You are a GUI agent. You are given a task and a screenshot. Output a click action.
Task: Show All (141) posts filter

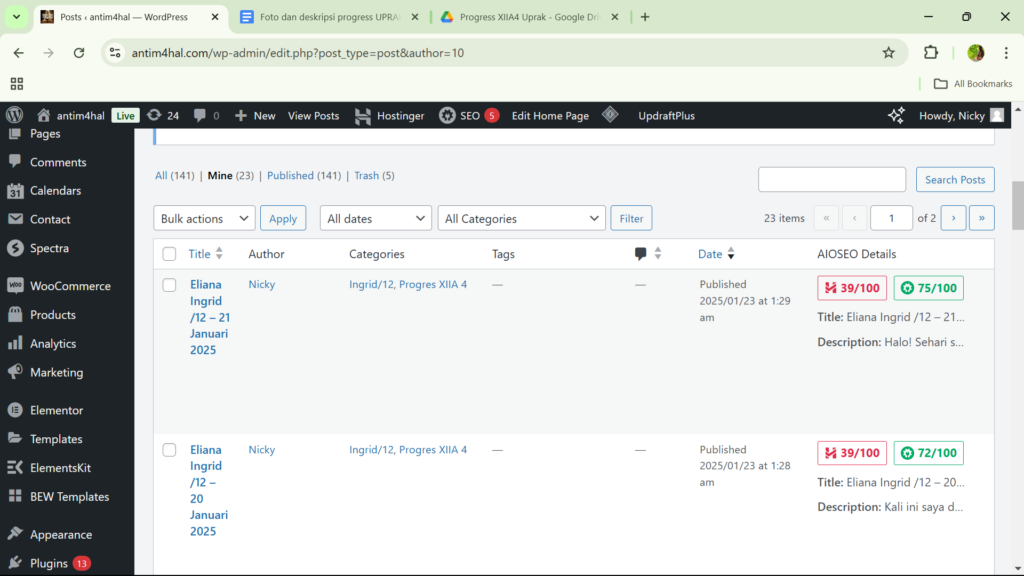click(174, 176)
